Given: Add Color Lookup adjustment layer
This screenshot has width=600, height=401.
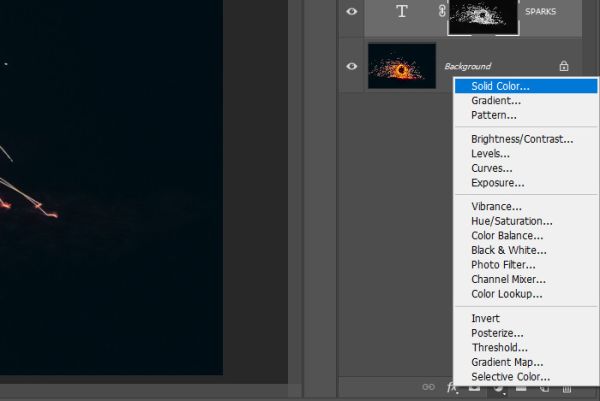Looking at the screenshot, I should (x=526, y=294).
